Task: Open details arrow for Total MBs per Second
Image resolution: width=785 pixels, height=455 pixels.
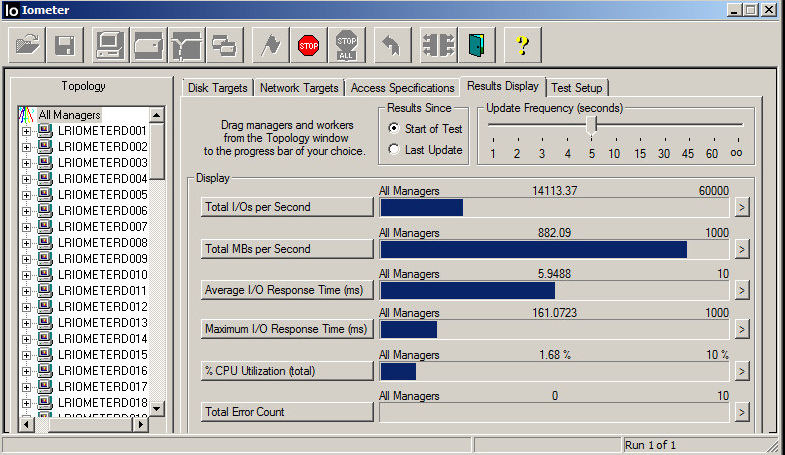Action: click(x=742, y=249)
